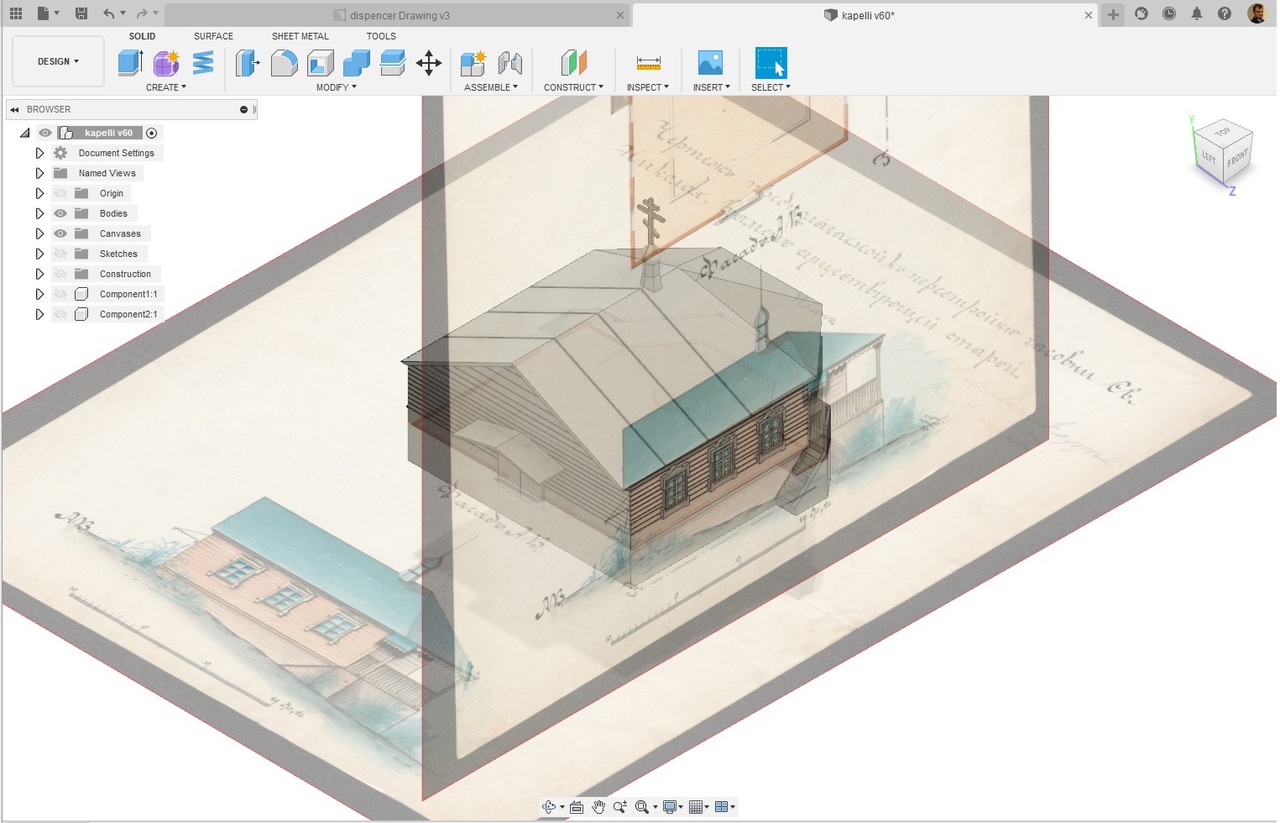Image resolution: width=1280 pixels, height=823 pixels.
Task: Click the Look At icon in navigation bar
Action: [x=576, y=807]
